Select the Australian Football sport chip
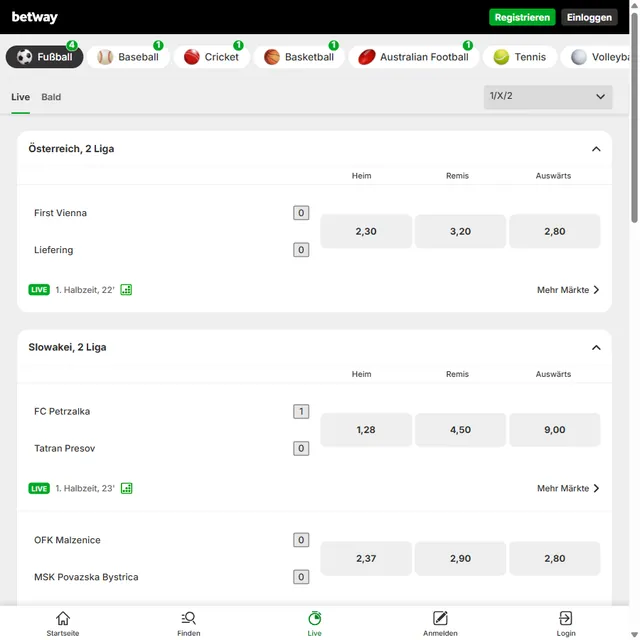 point(413,57)
